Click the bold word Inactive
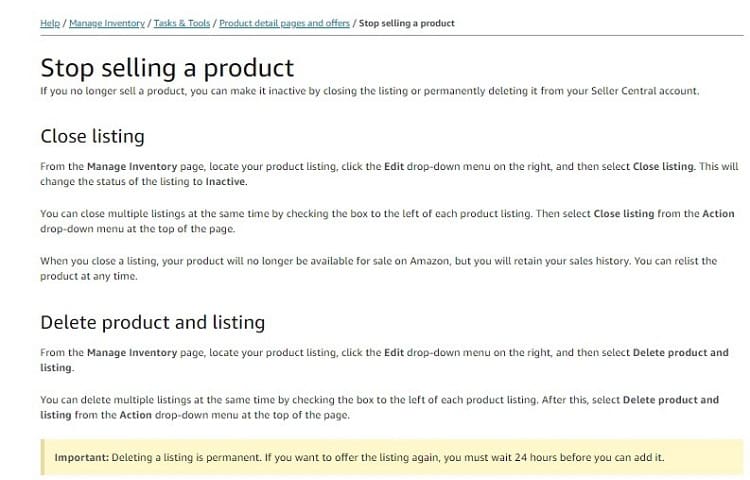Image resolution: width=750 pixels, height=480 pixels. [x=226, y=182]
